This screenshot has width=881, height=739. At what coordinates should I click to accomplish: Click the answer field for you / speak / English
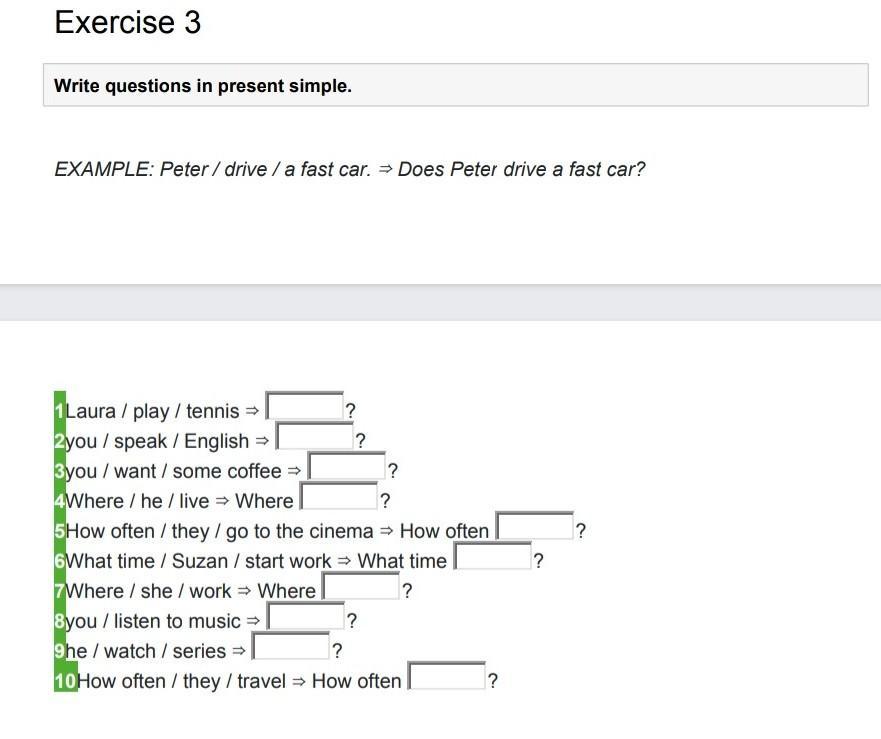click(x=315, y=436)
